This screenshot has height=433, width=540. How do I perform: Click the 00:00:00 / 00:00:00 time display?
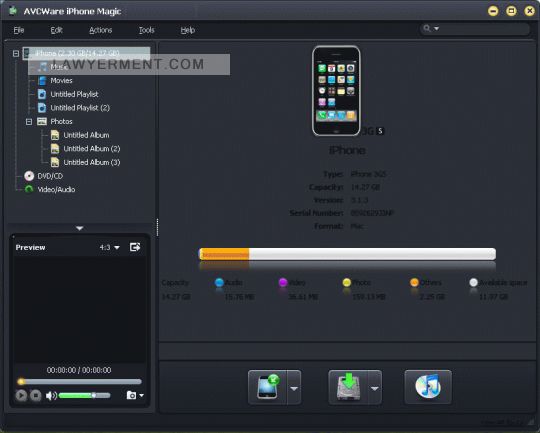coord(79,370)
